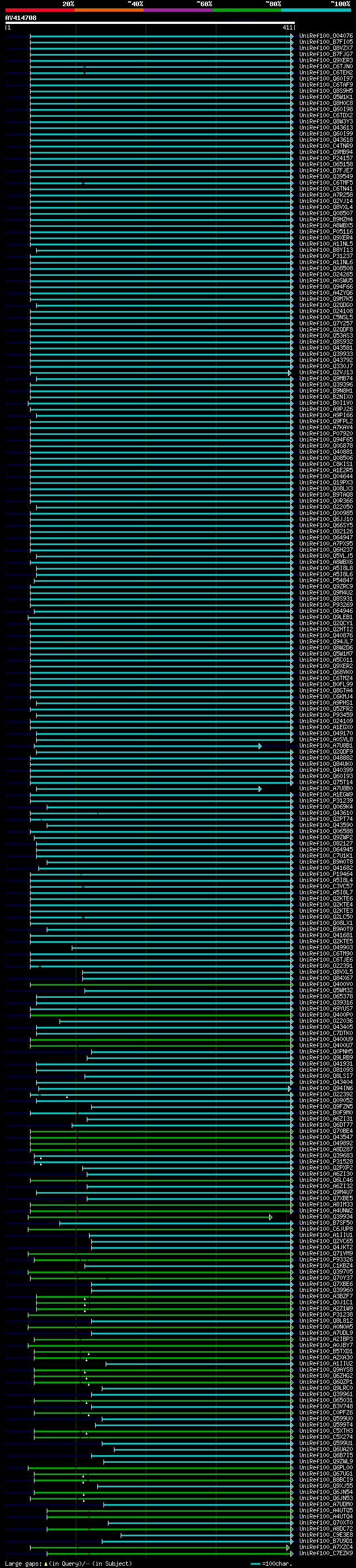Select label UniRef100_A9PHS1
Image resolution: width=356 pixels, height=1568 pixels.
point(325,703)
